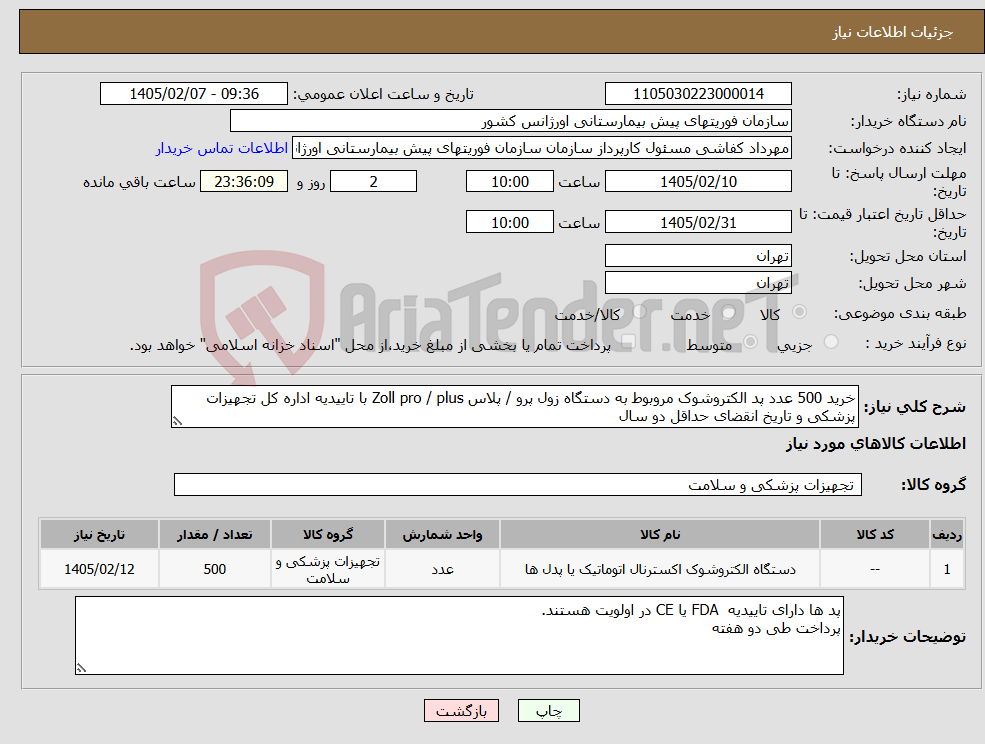Screen dimensions: 985x744
Task: Click the توضیحات خریدار label
Action: click(x=908, y=637)
